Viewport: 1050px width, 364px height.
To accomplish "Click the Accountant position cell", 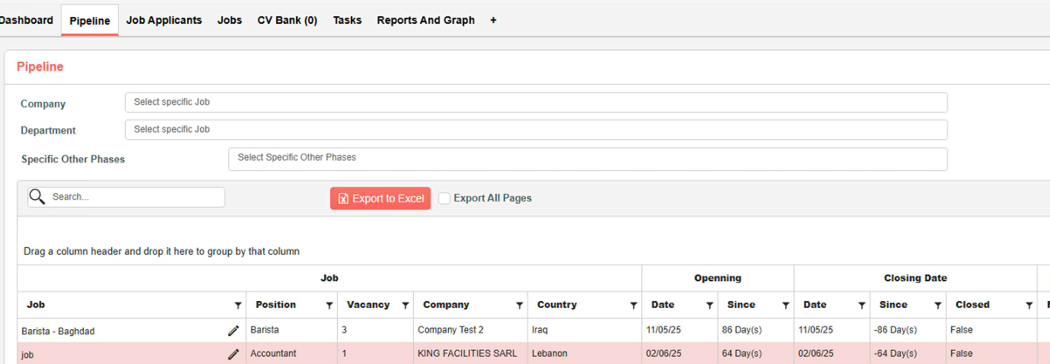I will coord(292,353).
